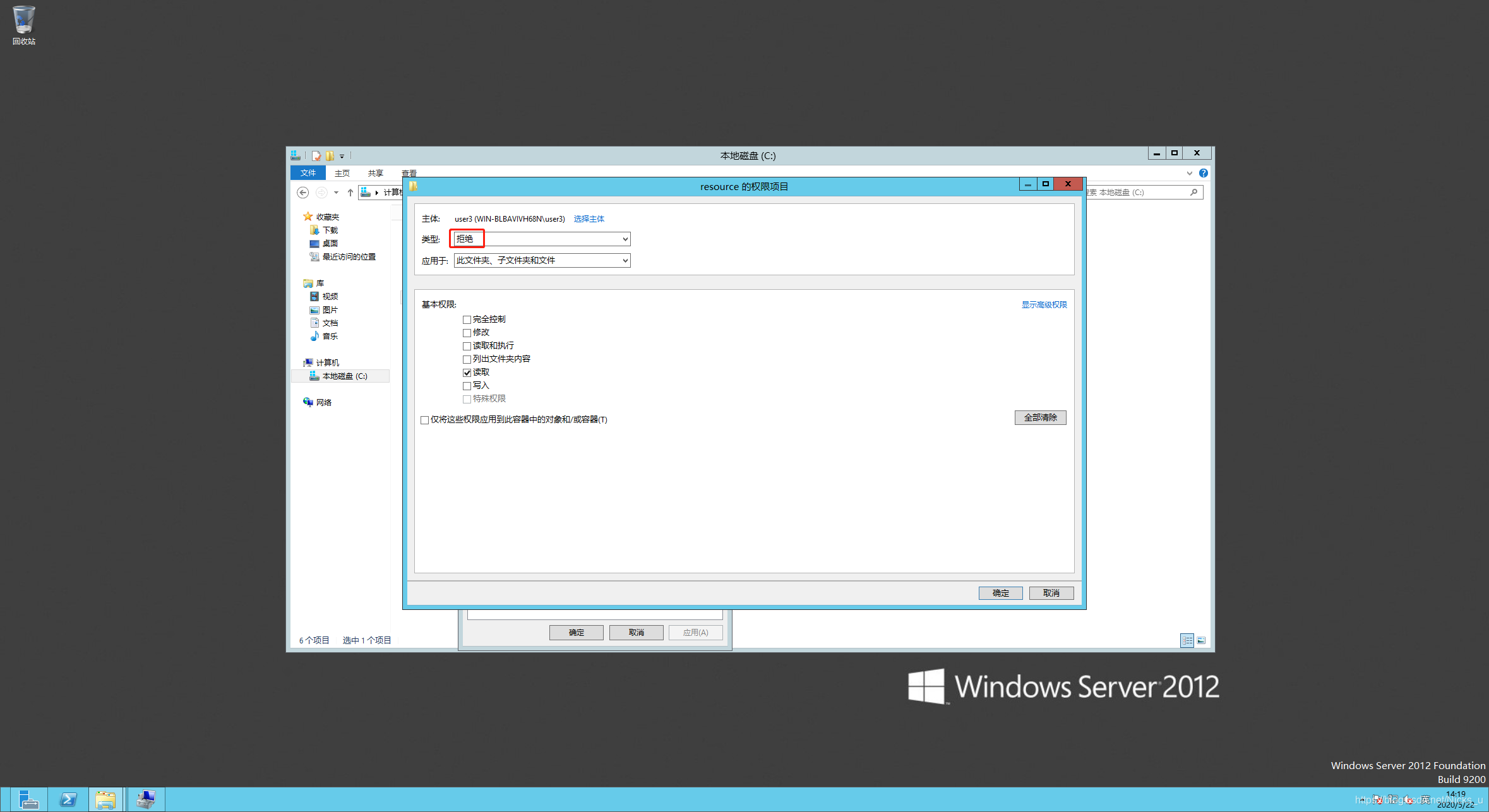Image resolution: width=1489 pixels, height=812 pixels.
Task: Click the File Explorer taskbar icon
Action: [105, 799]
